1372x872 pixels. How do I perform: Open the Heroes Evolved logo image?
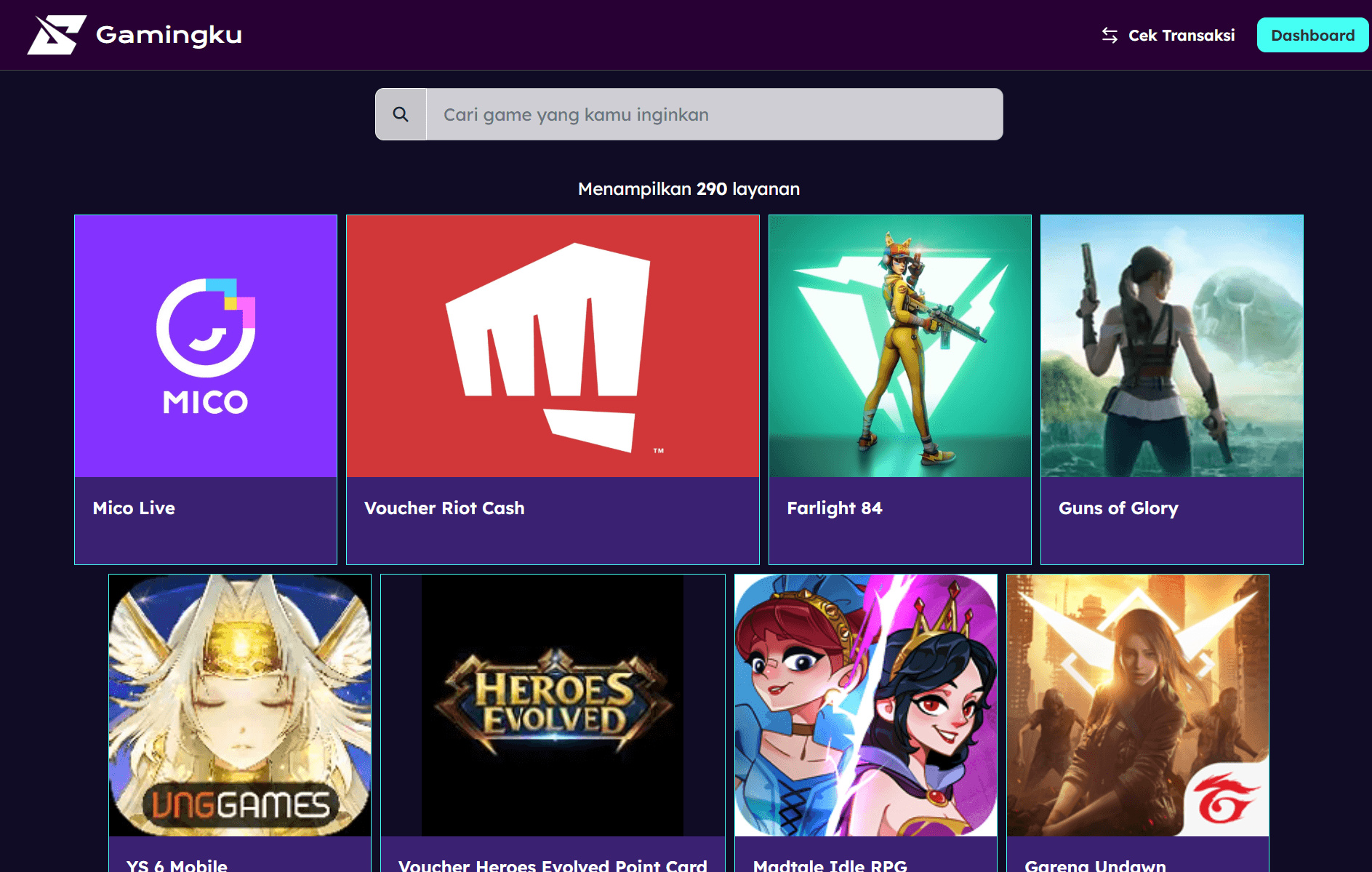[x=553, y=705]
